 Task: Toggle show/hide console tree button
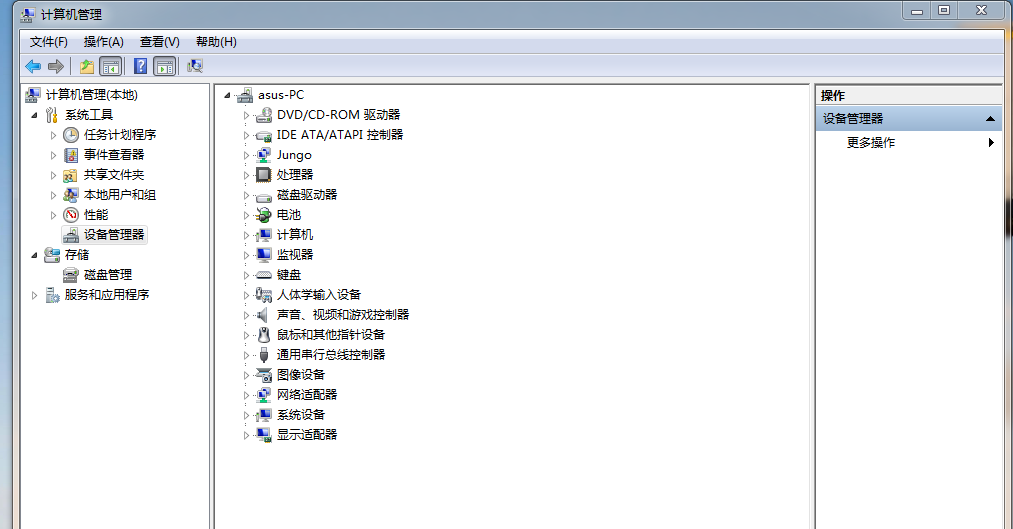(111, 66)
